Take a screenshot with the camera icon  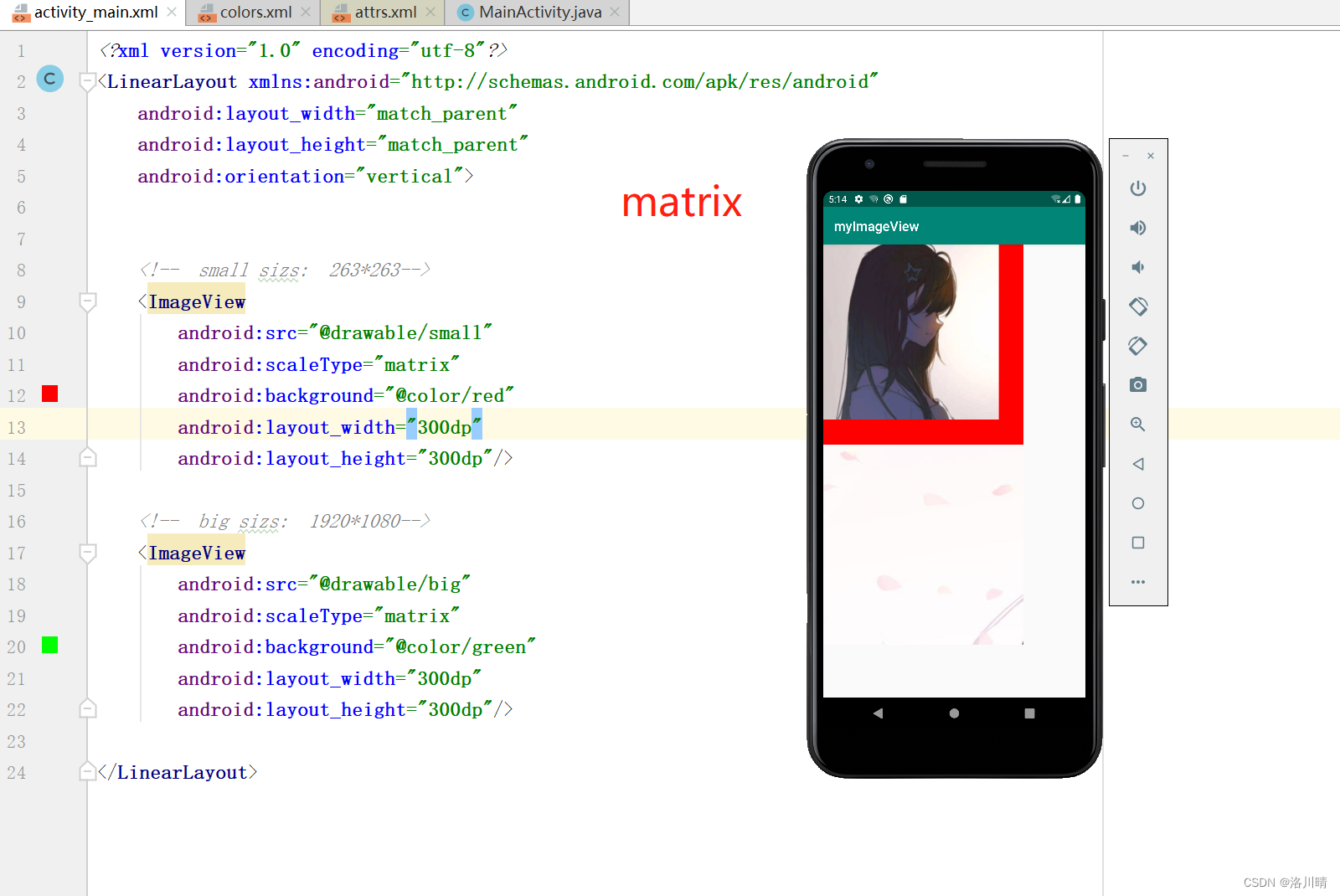pyautogui.click(x=1137, y=384)
